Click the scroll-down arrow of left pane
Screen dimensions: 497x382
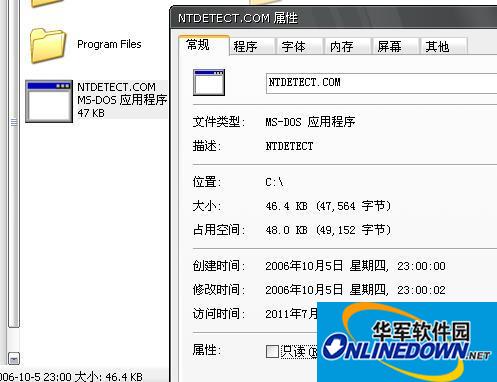[14, 359]
